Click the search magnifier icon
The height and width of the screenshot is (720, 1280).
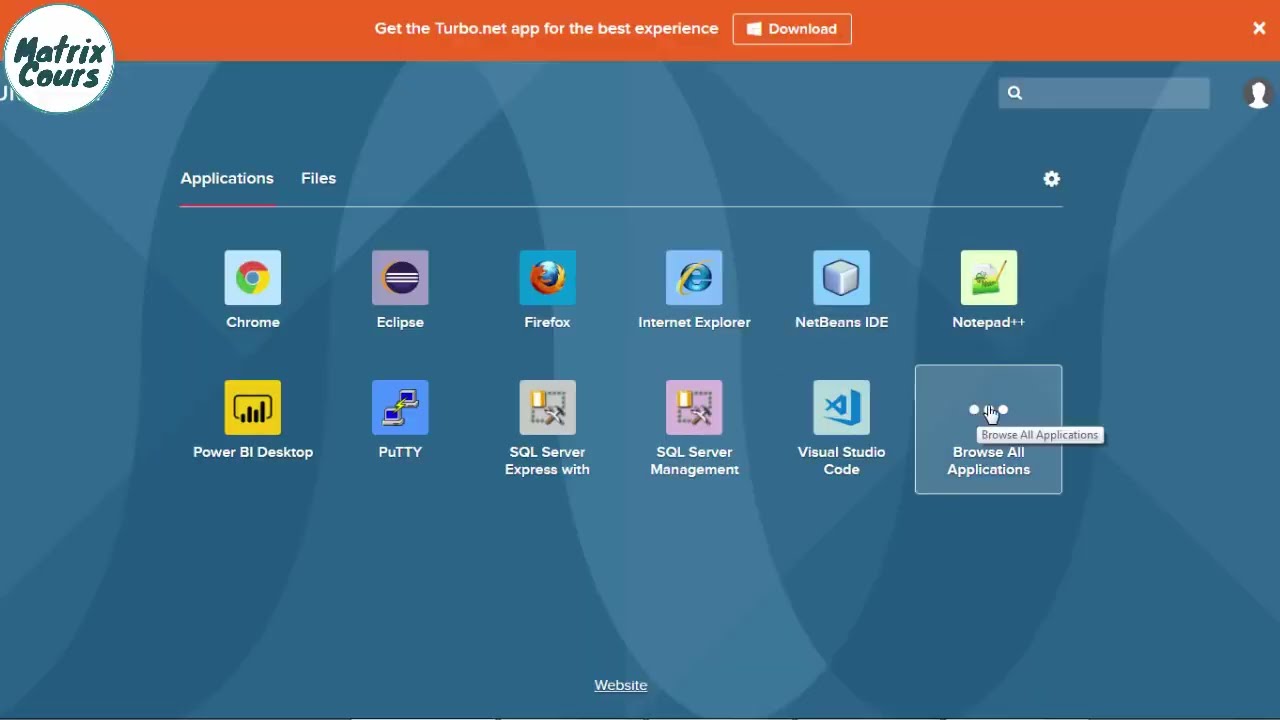pos(1015,93)
